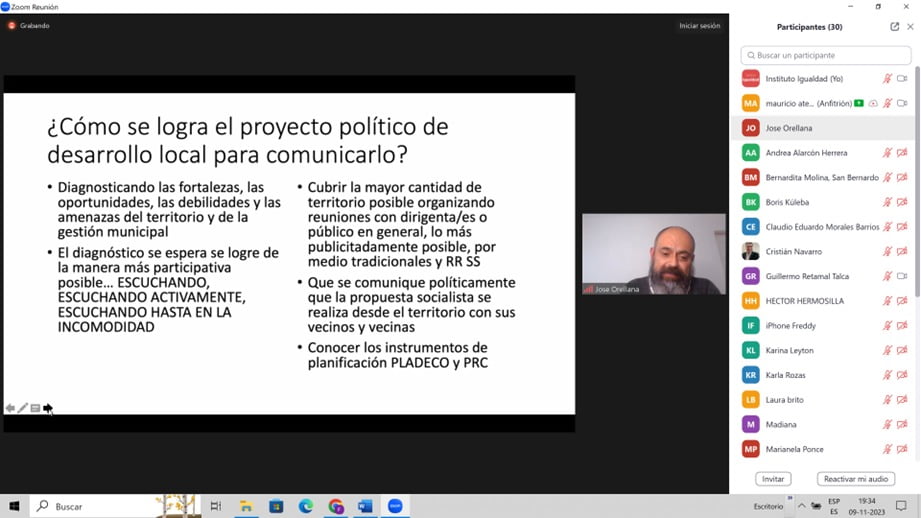Open the ESP language input selector

[836, 507]
